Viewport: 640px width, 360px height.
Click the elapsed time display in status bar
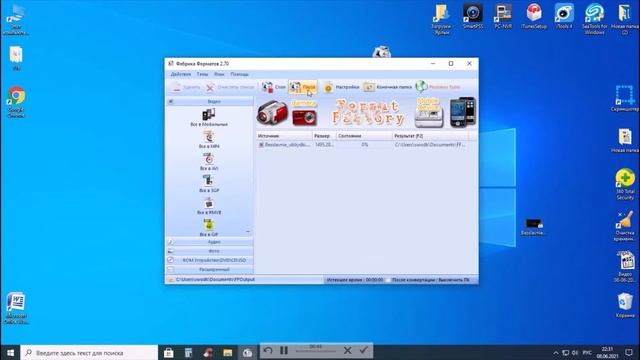click(x=355, y=280)
